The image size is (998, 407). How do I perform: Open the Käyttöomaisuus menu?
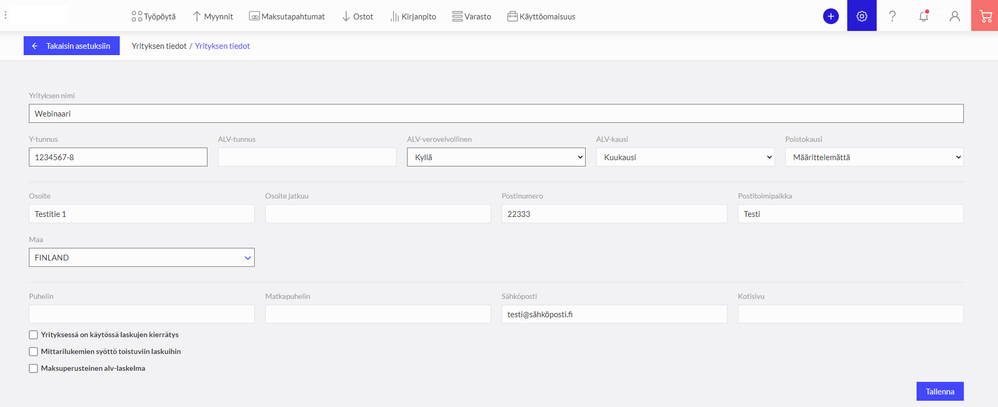pos(541,17)
